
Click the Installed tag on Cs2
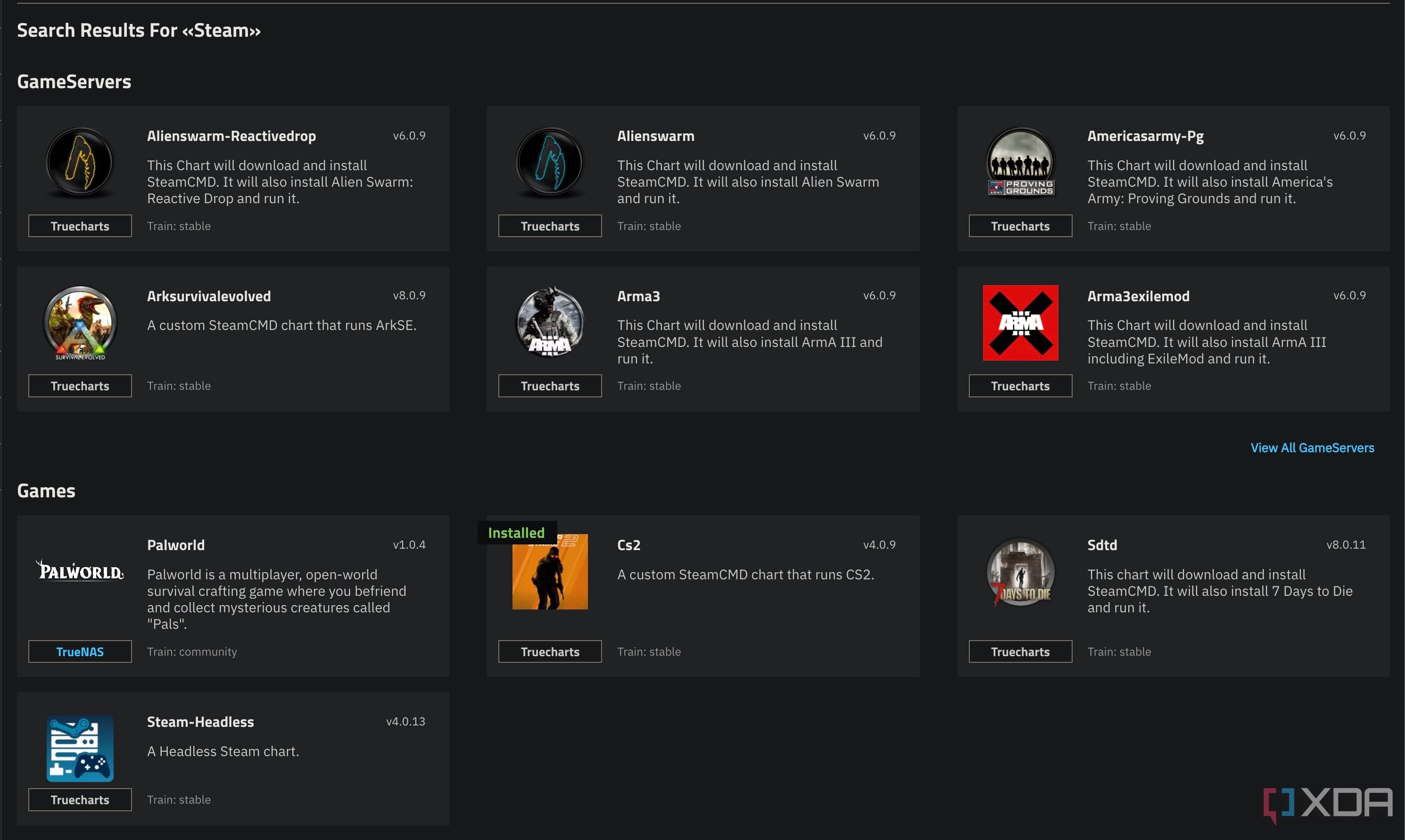pyautogui.click(x=516, y=533)
